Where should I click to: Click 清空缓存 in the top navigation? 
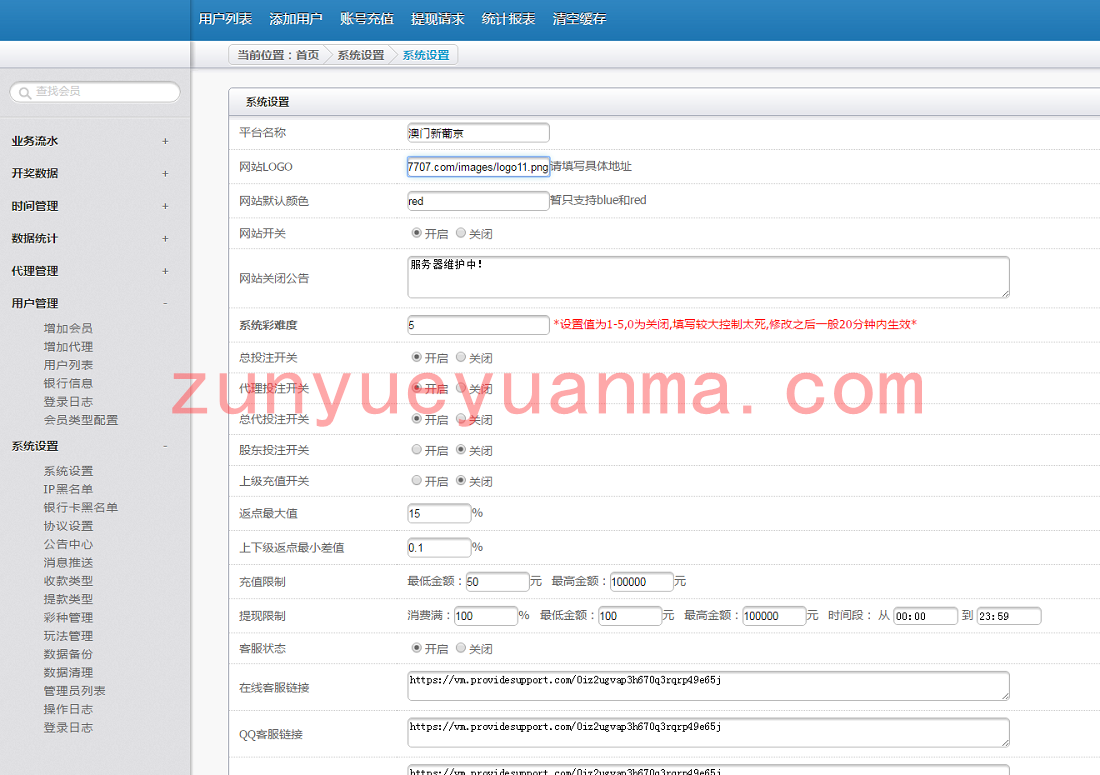pos(579,19)
